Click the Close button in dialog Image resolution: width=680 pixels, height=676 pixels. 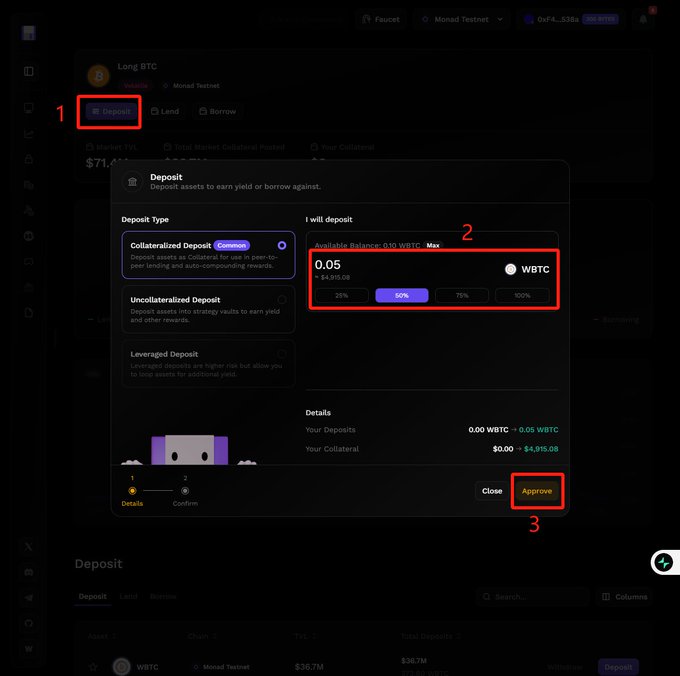click(x=492, y=491)
